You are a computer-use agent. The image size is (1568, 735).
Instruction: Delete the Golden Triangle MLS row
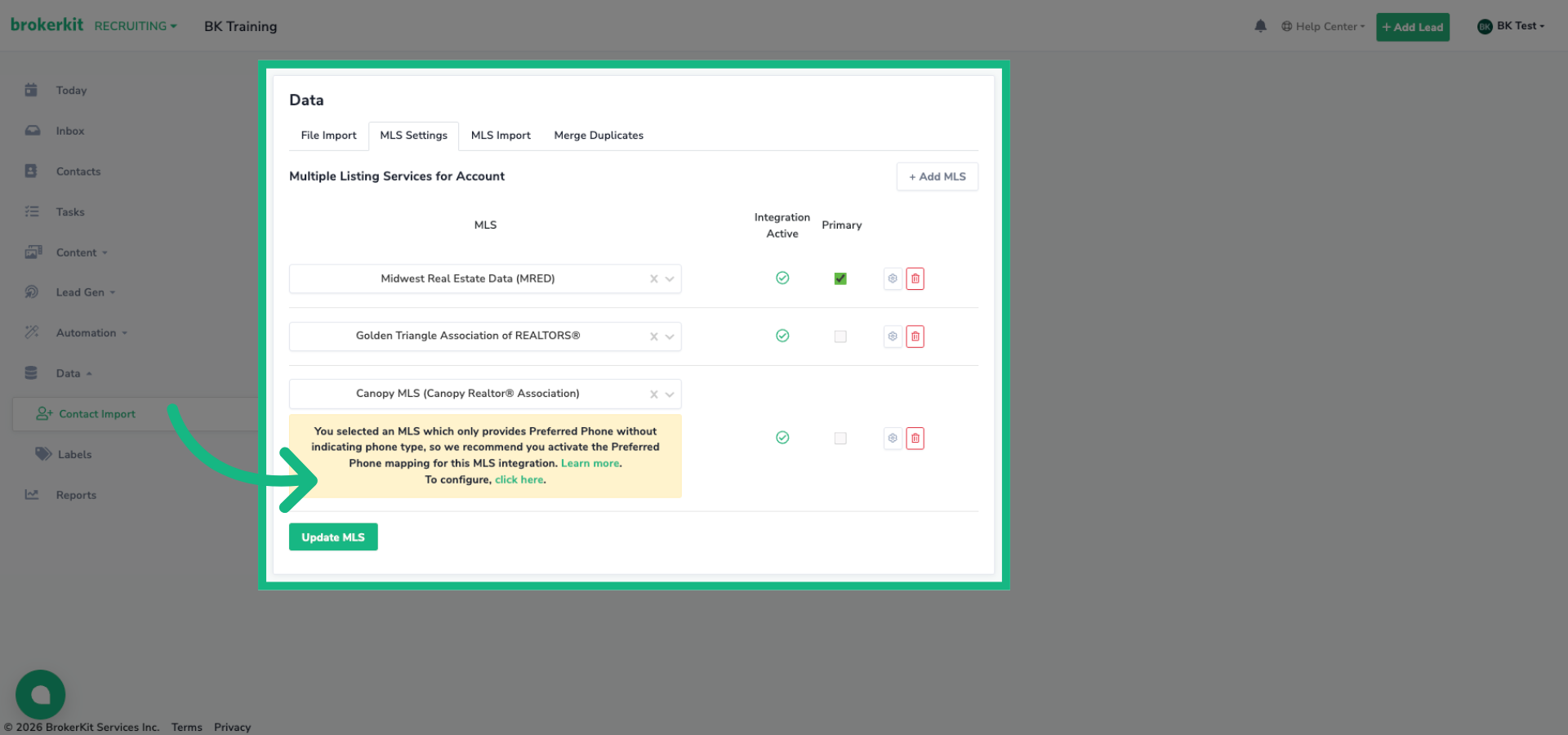tap(915, 336)
